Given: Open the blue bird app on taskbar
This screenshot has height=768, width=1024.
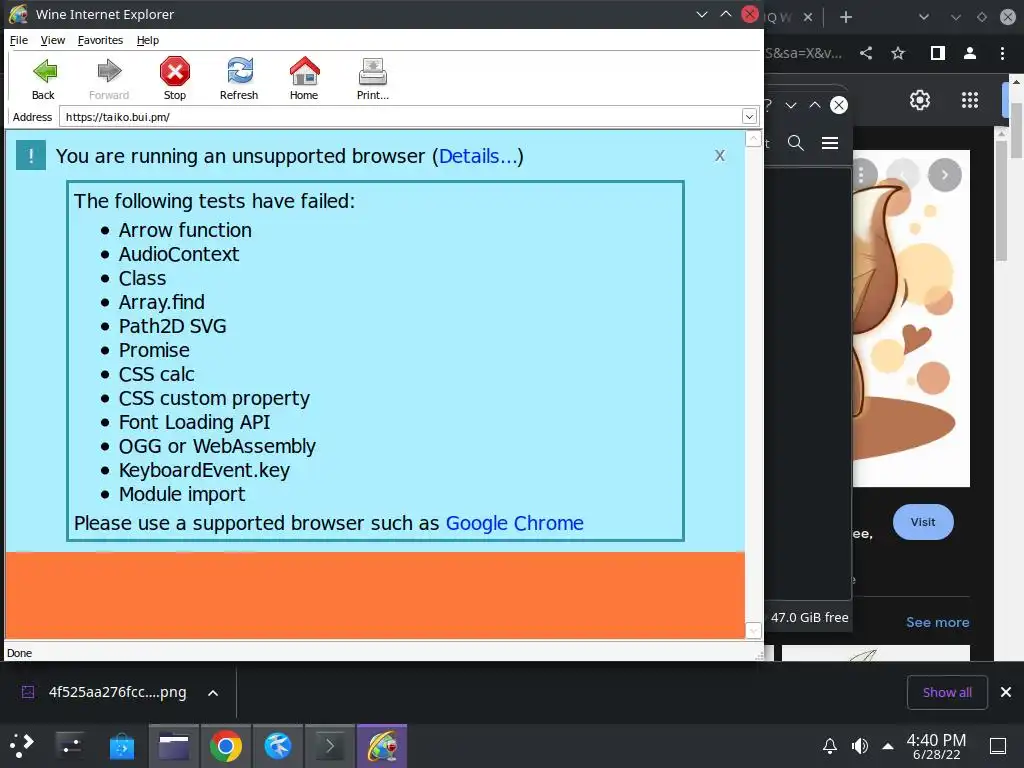Looking at the screenshot, I should click(278, 746).
